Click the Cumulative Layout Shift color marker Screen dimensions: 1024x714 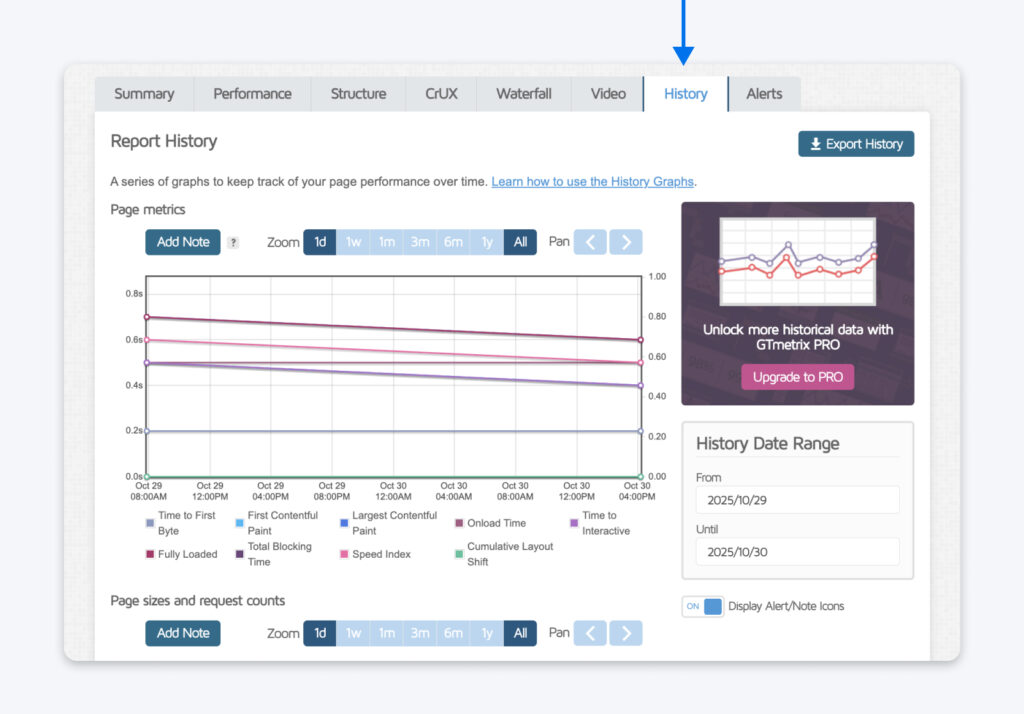pos(459,550)
